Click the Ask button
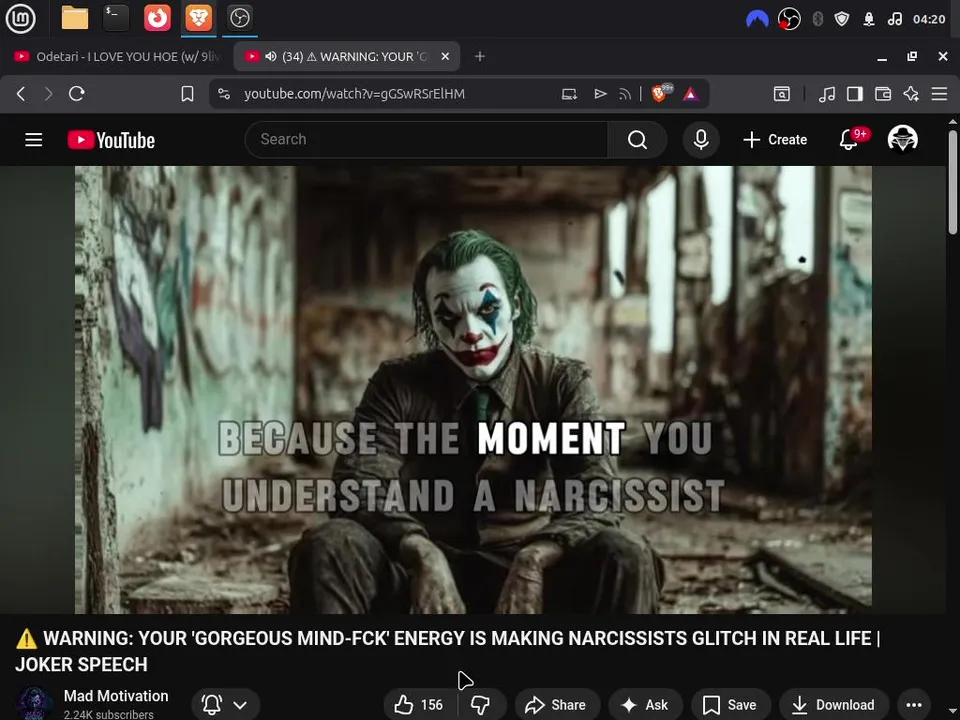Image resolution: width=960 pixels, height=720 pixels. (x=644, y=705)
